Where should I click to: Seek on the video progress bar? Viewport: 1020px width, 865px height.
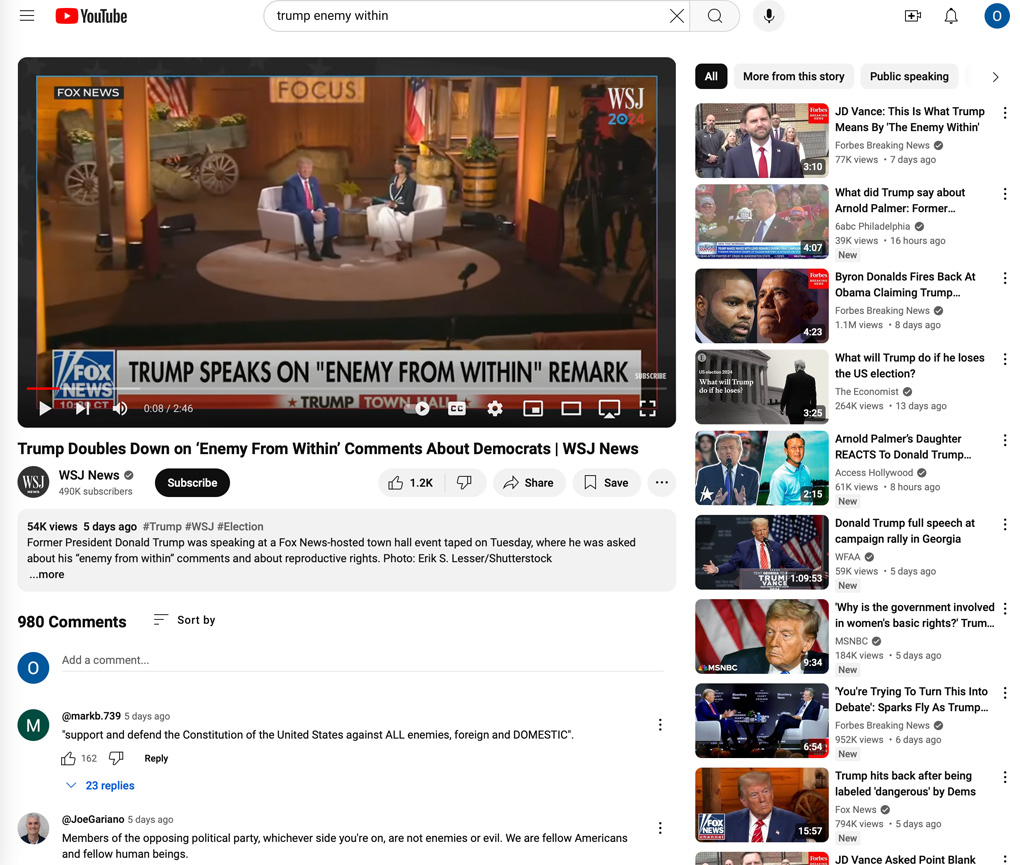click(346, 388)
